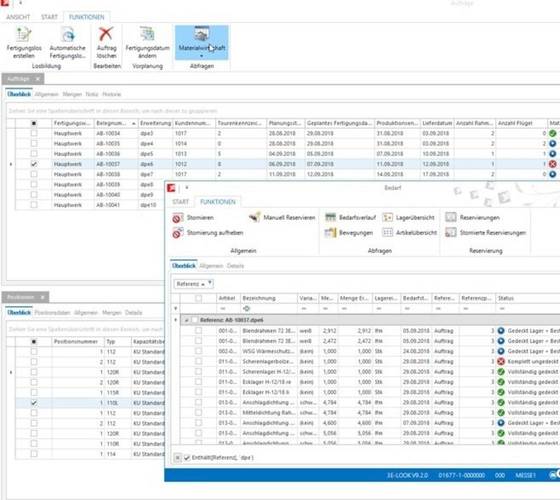Viewport: 560px width, 500px height.
Task: Open the START tab in Bedarf window
Action: click(180, 202)
